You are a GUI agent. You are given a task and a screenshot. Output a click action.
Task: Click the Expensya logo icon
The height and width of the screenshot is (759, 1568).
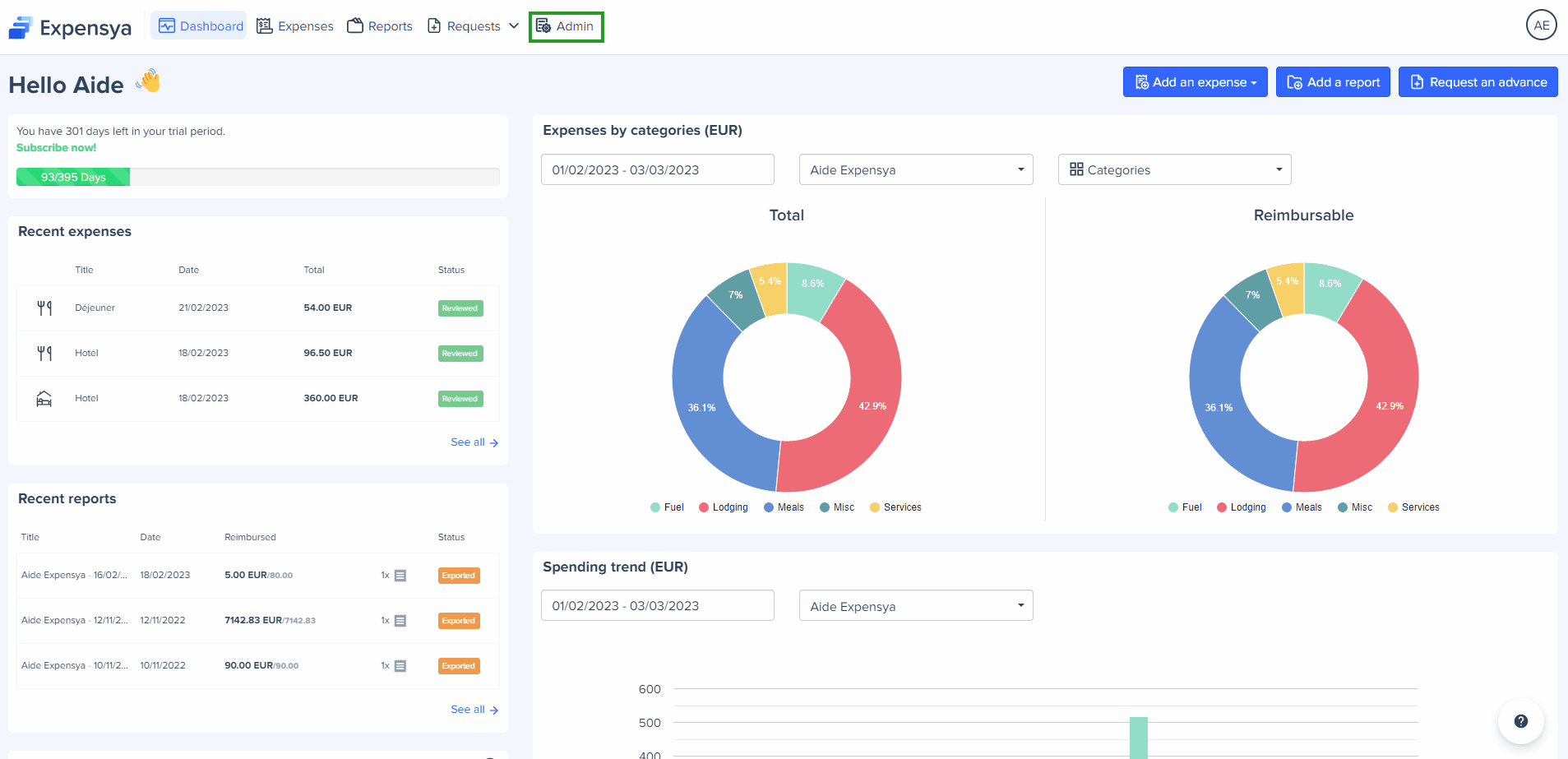pyautogui.click(x=21, y=28)
